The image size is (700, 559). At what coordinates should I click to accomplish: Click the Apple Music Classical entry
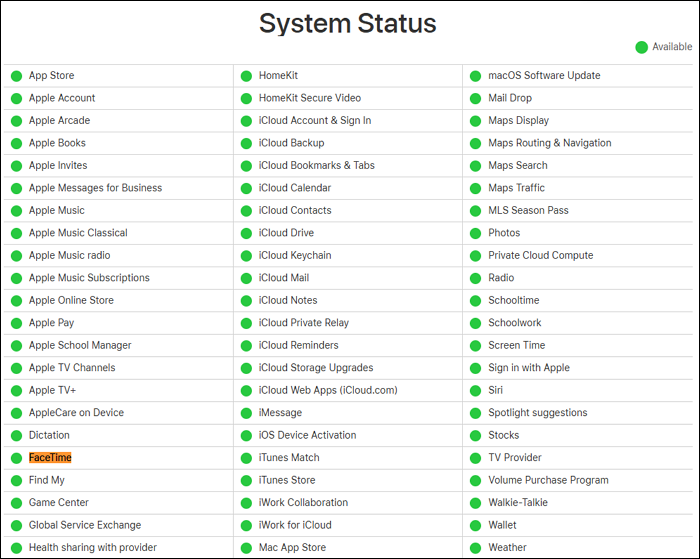click(x=78, y=233)
